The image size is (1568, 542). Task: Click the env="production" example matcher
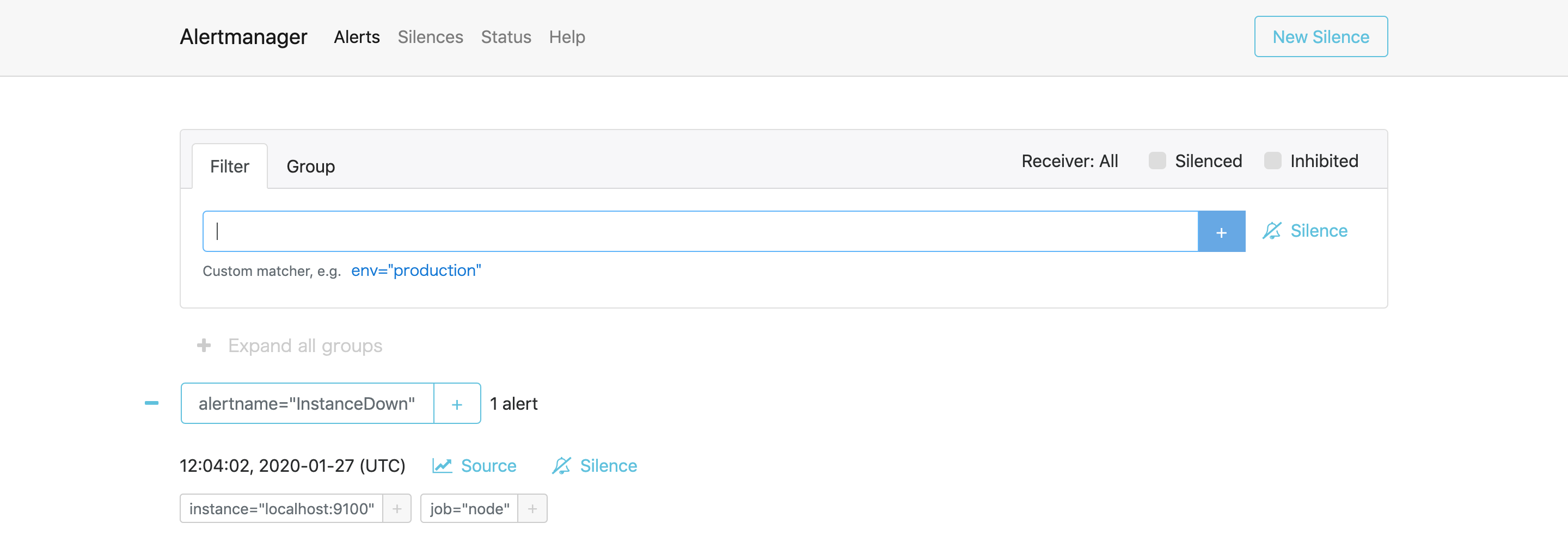click(416, 270)
